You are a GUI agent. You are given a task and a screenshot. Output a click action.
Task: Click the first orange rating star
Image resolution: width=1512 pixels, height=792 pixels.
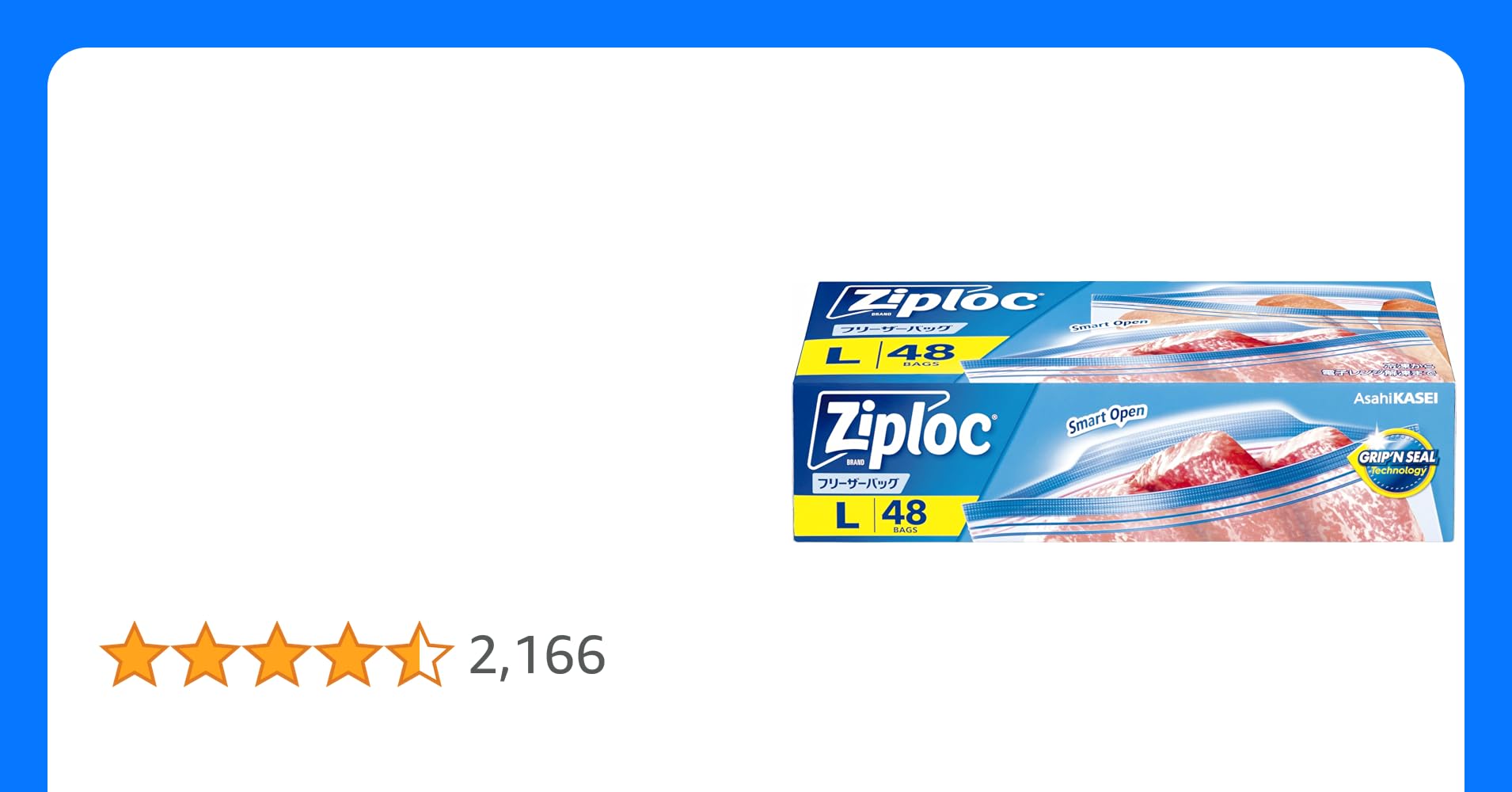coord(134,654)
